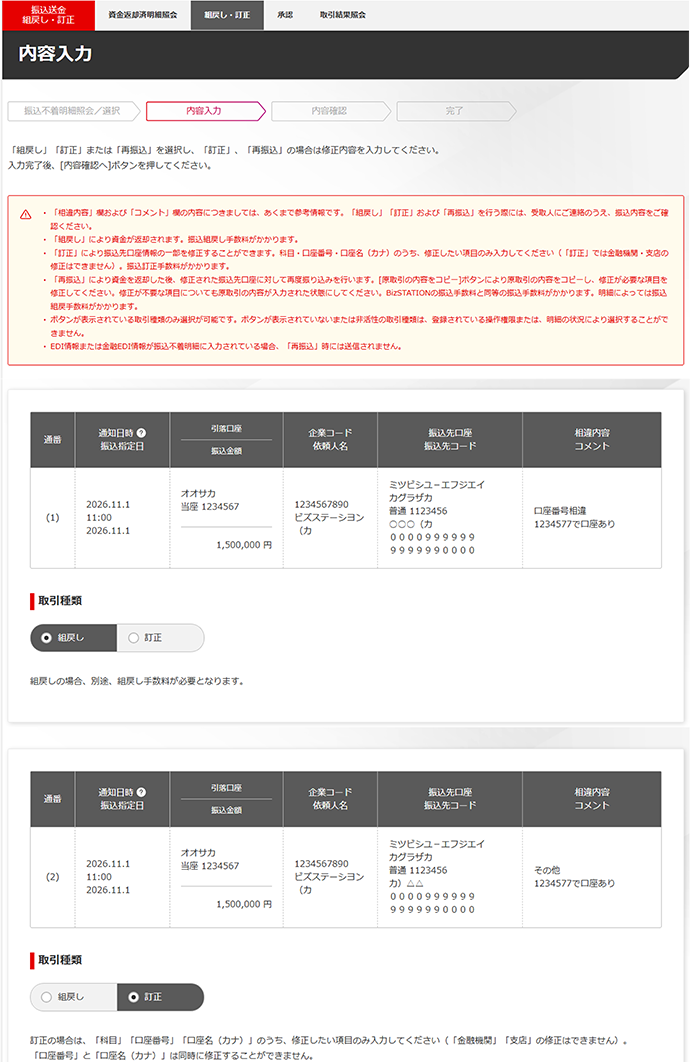Click その他 comment cell in transaction (2)
690x1062 pixels.
[x=574, y=876]
